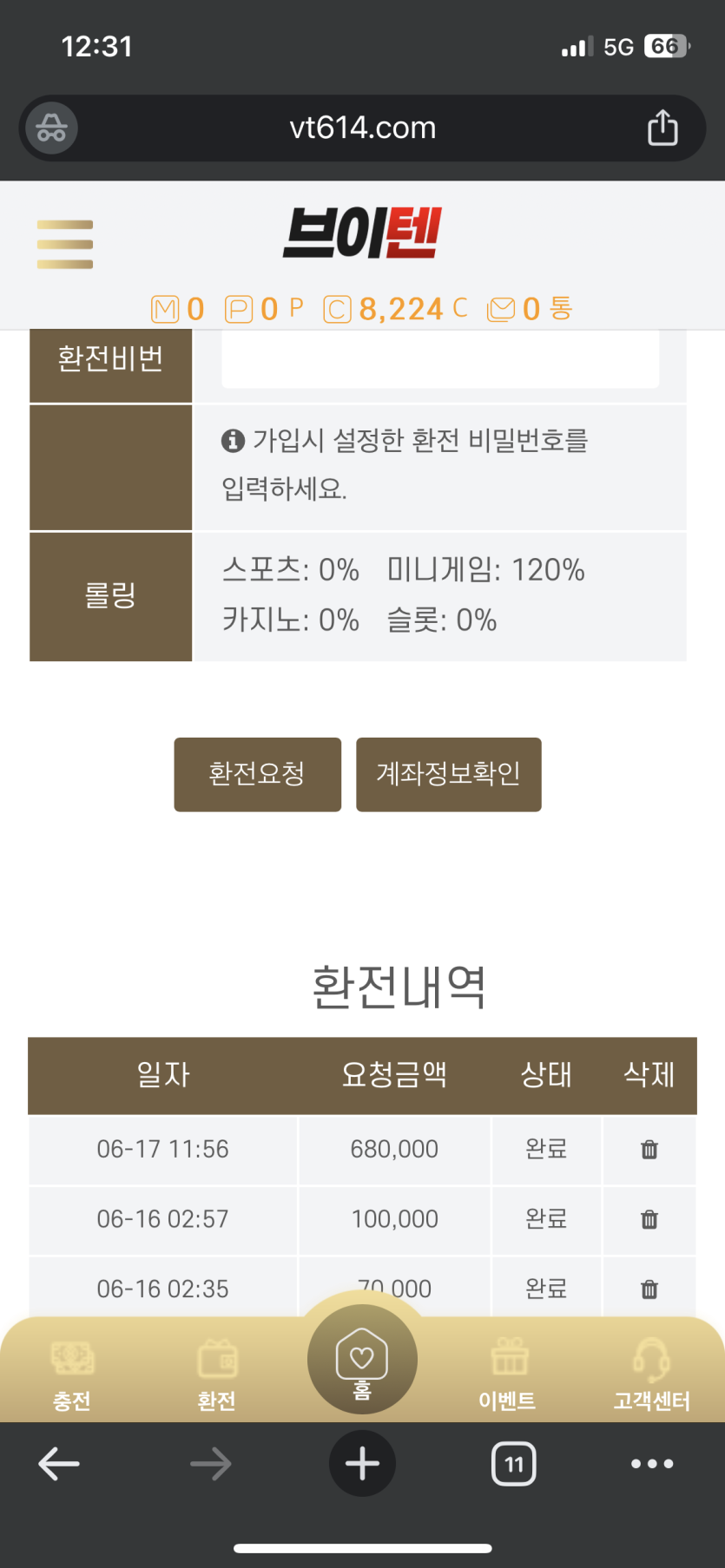Tap the 8,224 C balance
Image resolution: width=725 pixels, height=1568 pixels.
click(396, 309)
